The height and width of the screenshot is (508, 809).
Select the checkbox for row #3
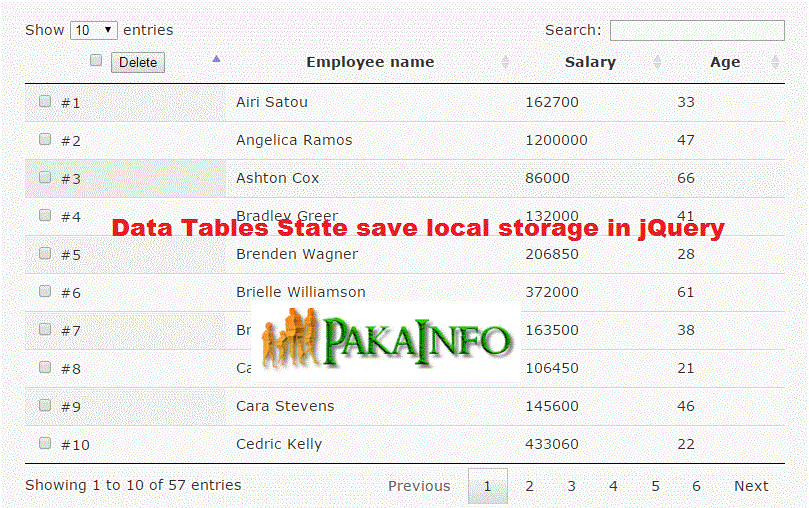pyautogui.click(x=45, y=177)
